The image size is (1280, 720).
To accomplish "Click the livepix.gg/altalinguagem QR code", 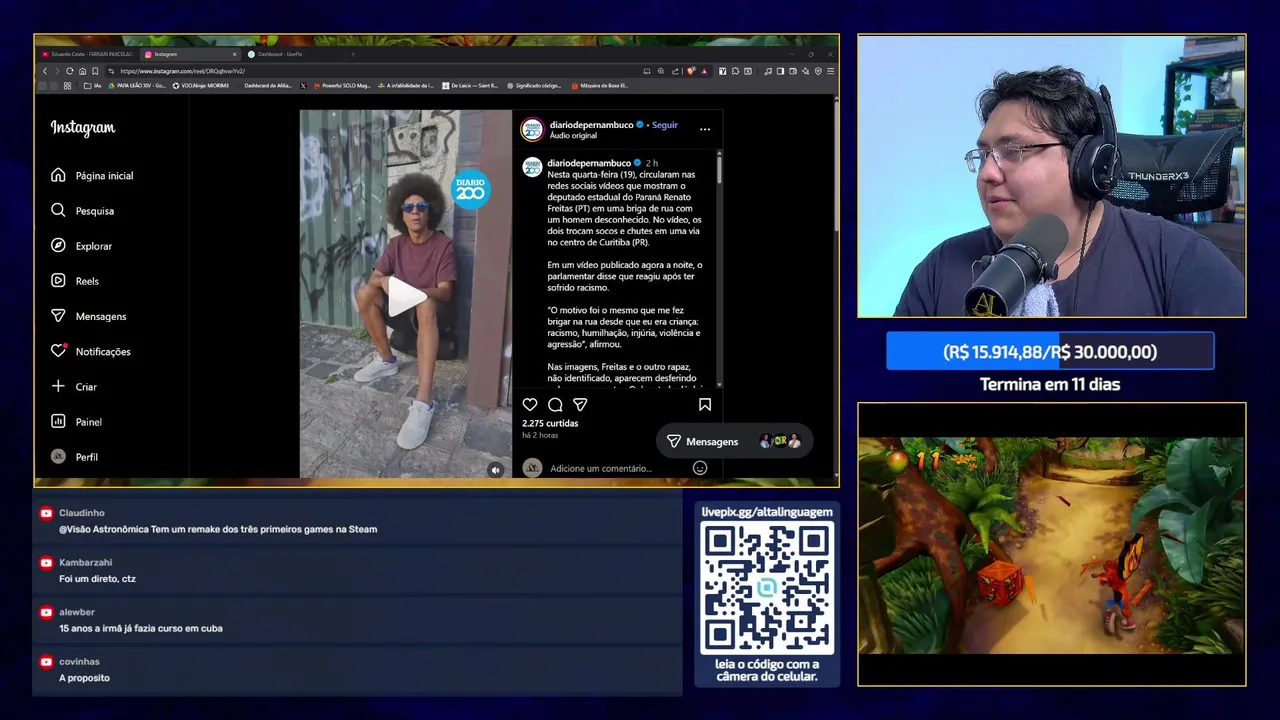I will (767, 588).
